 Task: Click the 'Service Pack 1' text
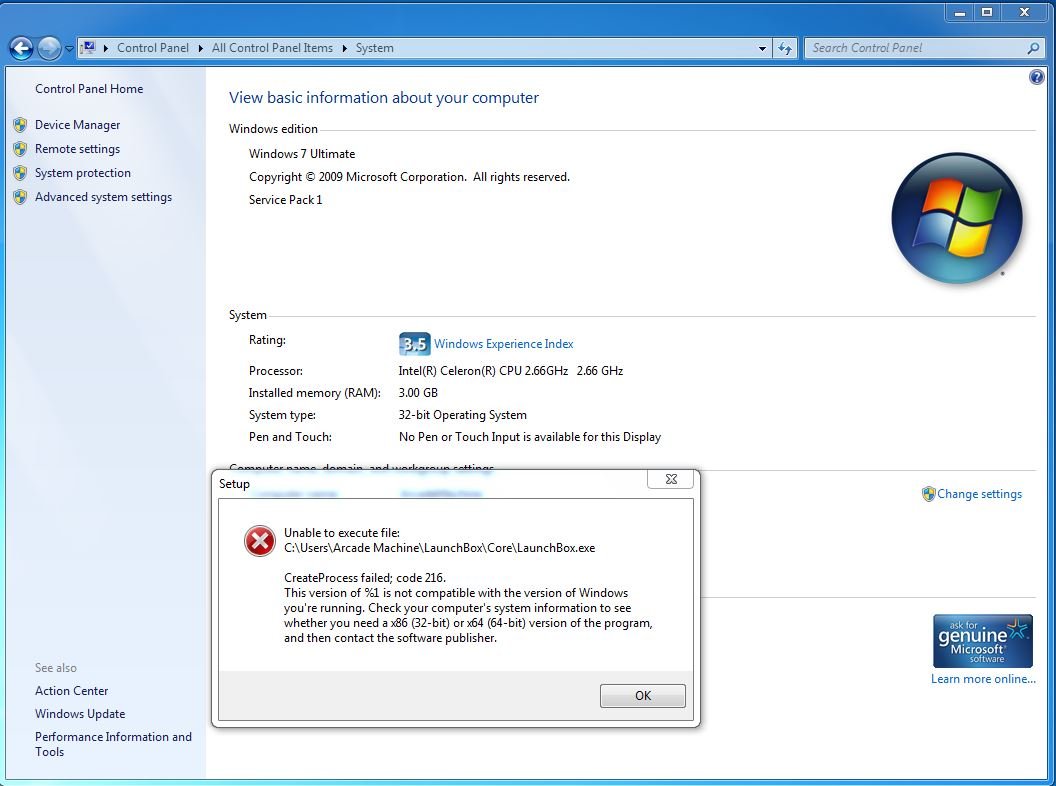[x=286, y=199]
